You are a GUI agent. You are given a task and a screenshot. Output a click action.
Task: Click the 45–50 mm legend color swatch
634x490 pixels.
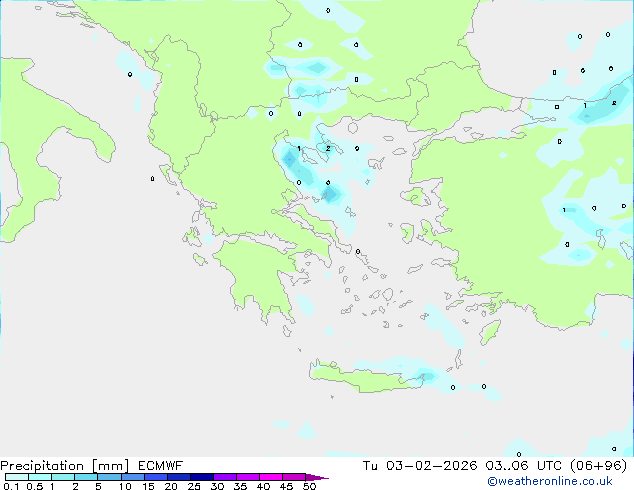(294, 477)
